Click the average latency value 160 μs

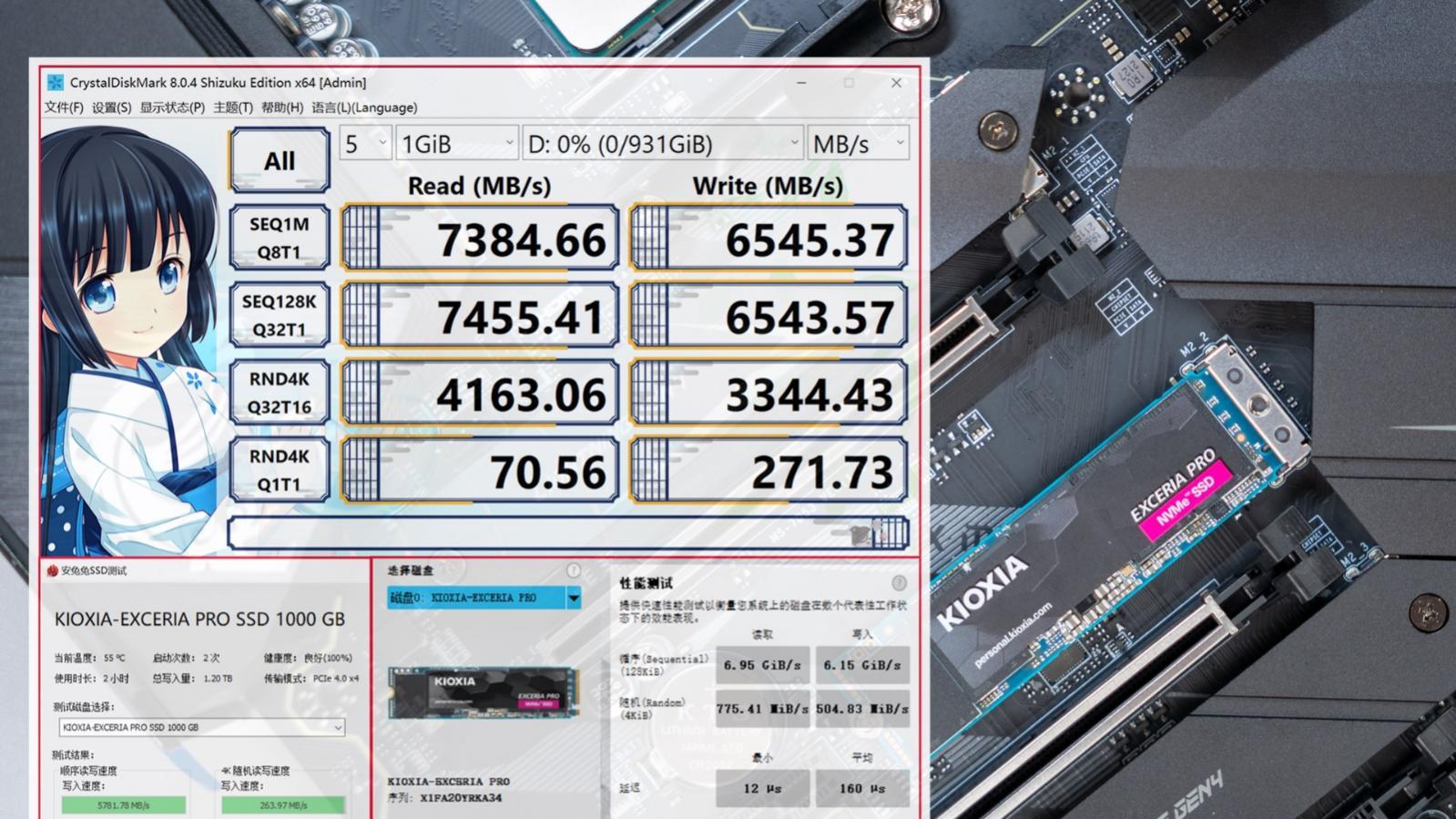click(862, 788)
